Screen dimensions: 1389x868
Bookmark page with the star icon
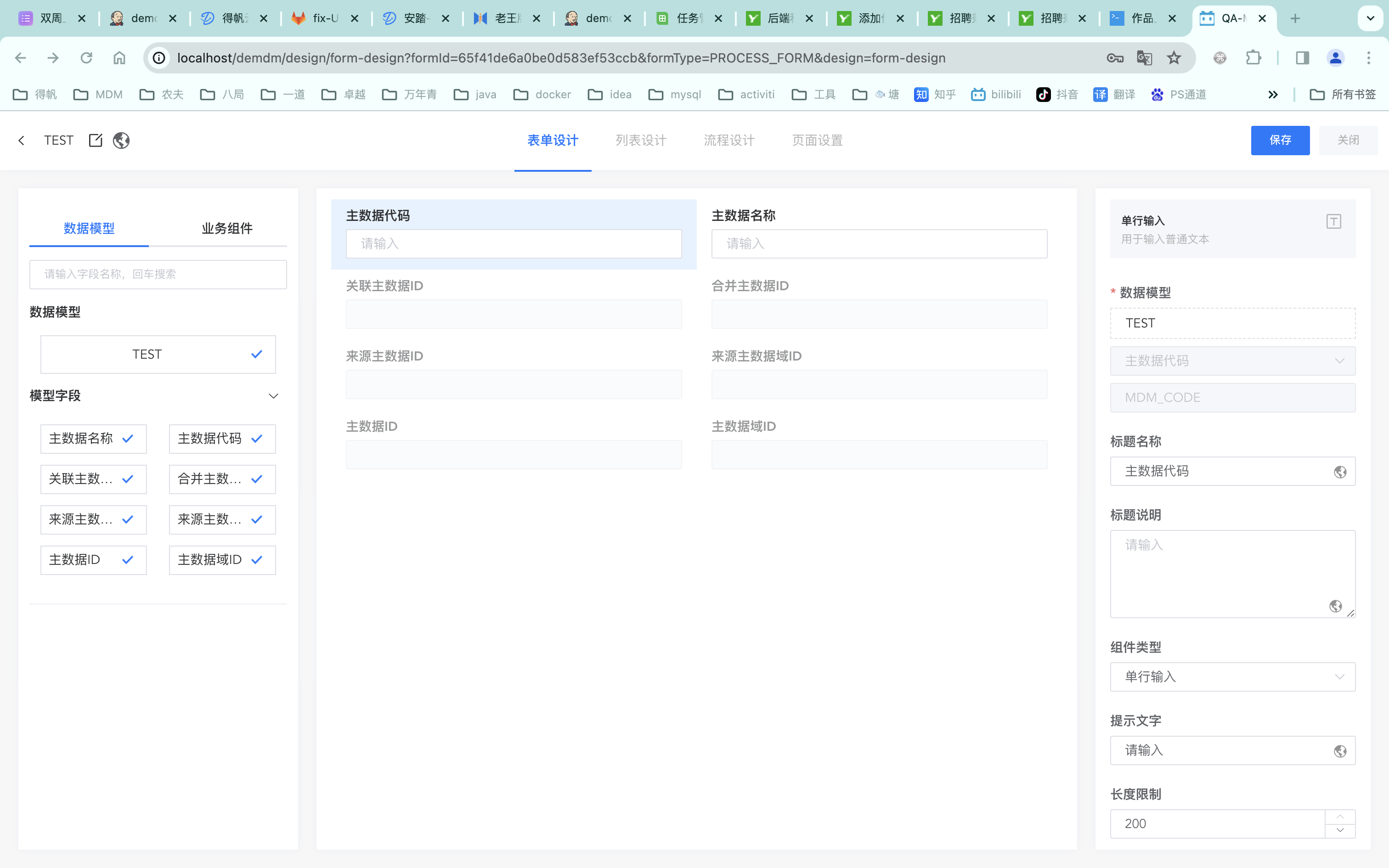tap(1174, 58)
